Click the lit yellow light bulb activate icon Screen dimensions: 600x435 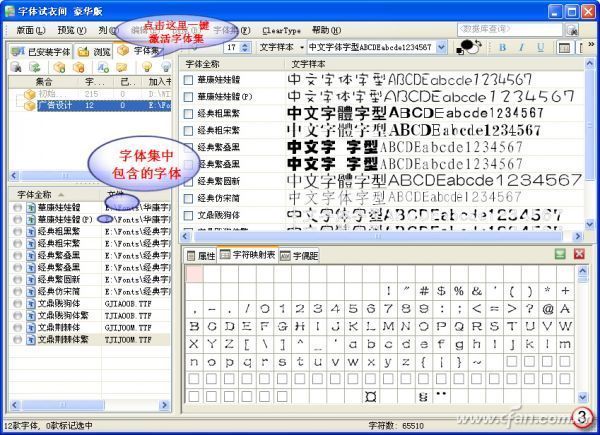click(x=147, y=67)
